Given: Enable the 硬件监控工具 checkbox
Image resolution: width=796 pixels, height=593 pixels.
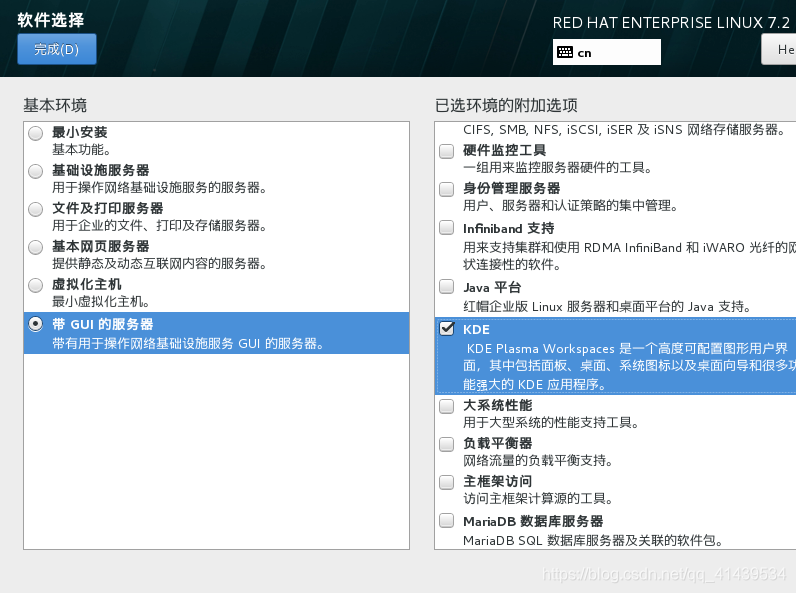Looking at the screenshot, I should (447, 151).
